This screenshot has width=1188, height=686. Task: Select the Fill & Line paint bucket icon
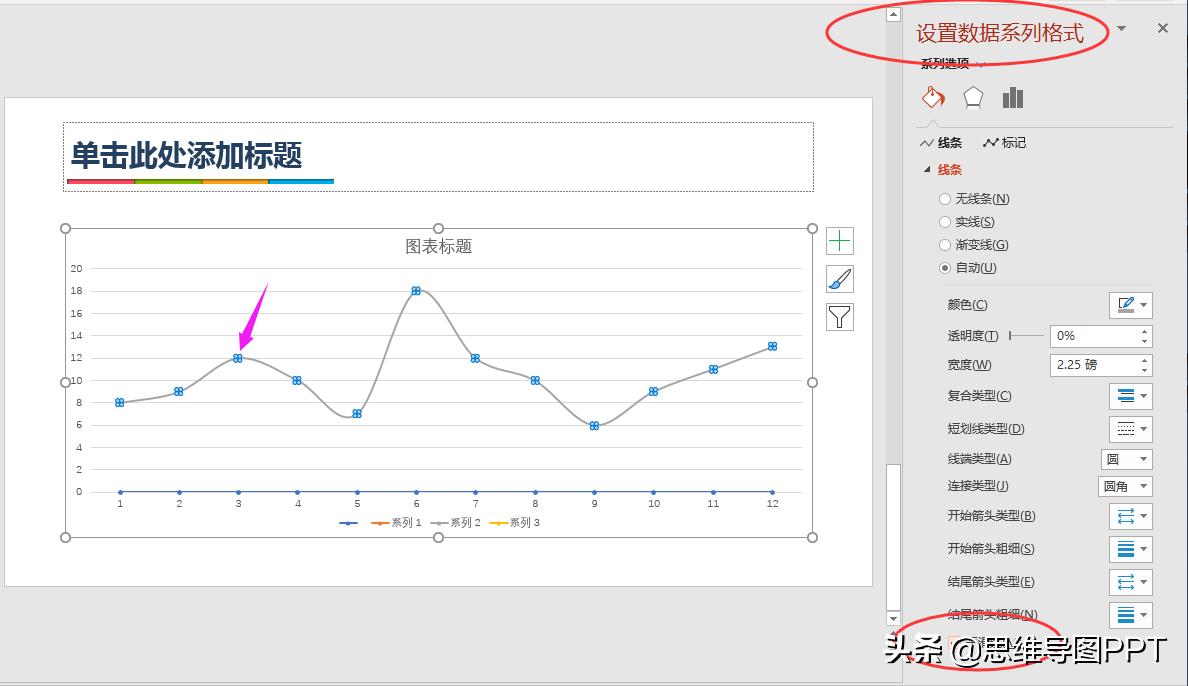pyautogui.click(x=933, y=97)
